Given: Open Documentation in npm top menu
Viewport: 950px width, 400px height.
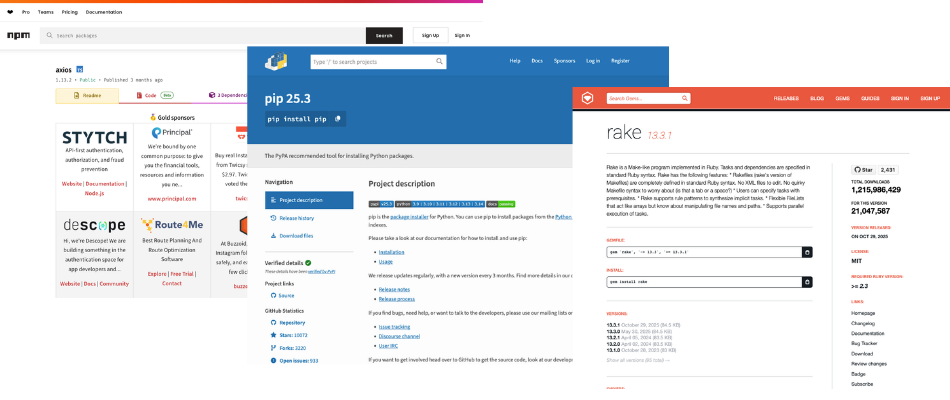Looking at the screenshot, I should tap(104, 12).
